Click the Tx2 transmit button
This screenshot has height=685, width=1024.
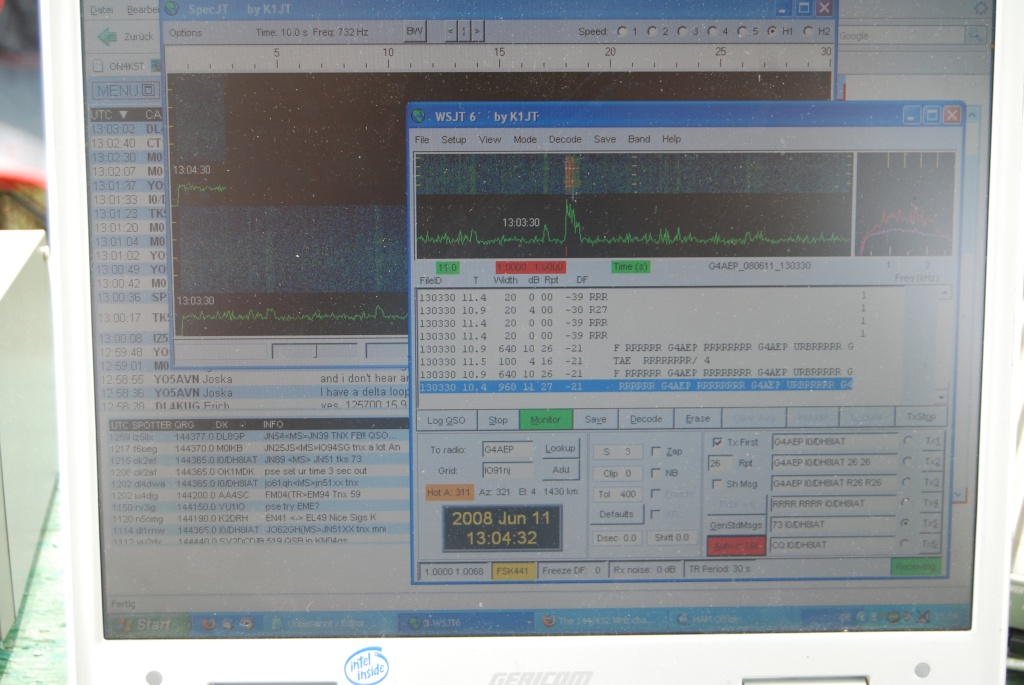[931, 462]
